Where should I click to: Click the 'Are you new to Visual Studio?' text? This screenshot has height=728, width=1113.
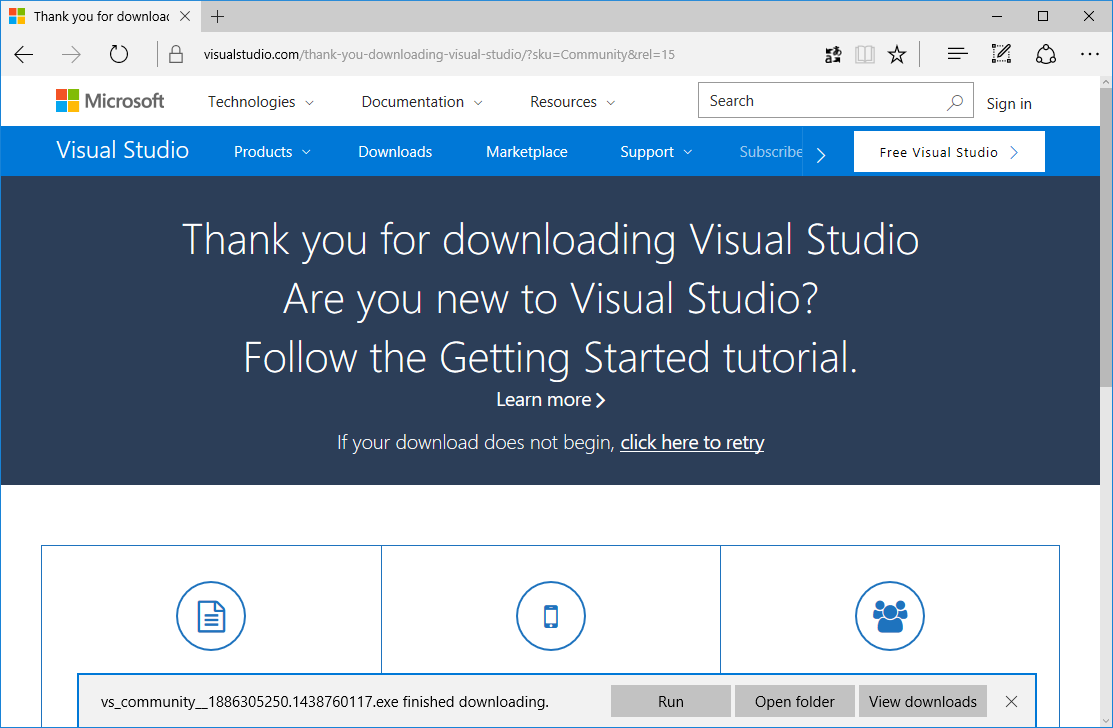[x=551, y=298]
